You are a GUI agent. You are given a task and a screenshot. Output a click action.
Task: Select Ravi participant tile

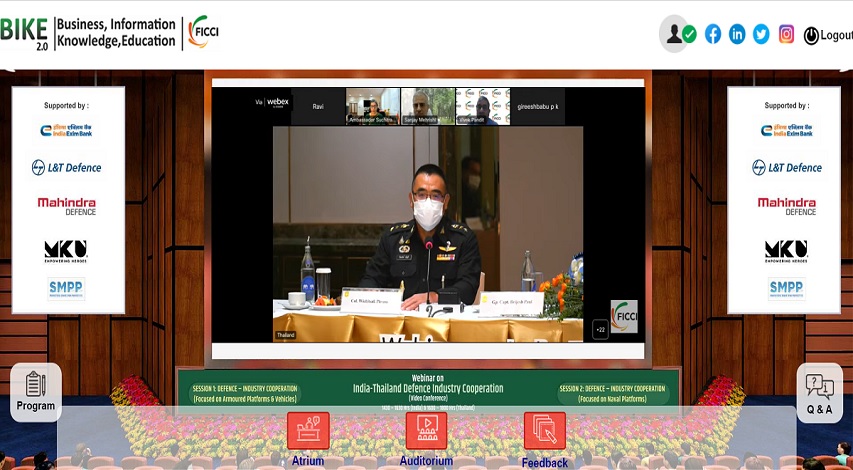pos(318,106)
